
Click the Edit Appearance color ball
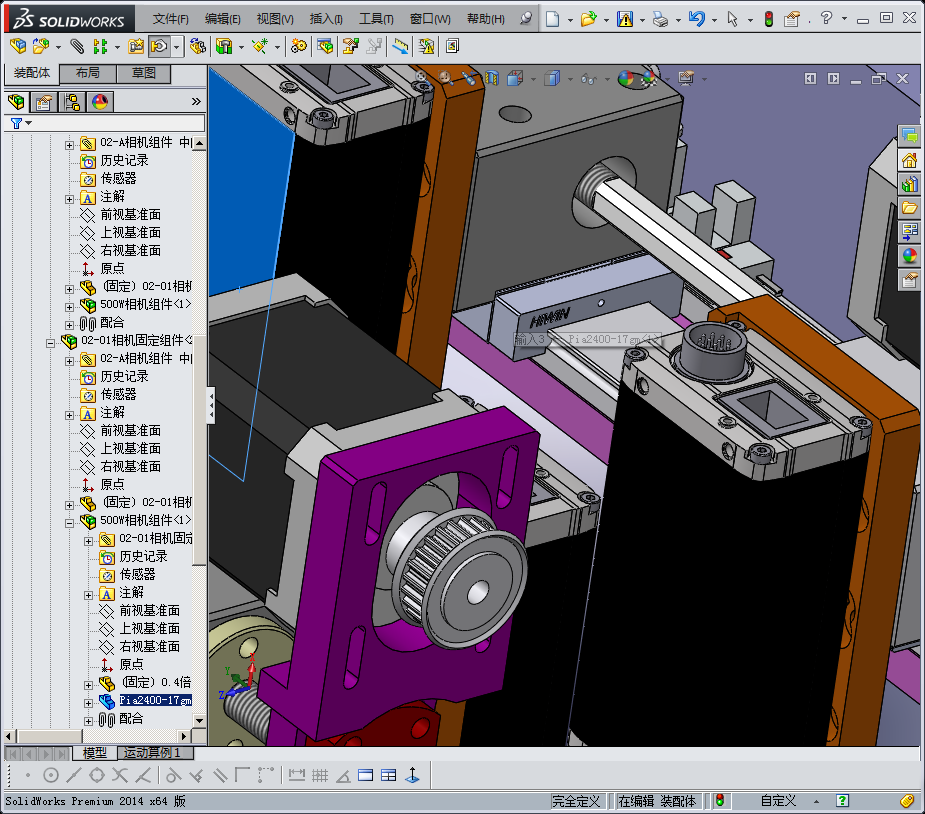[x=626, y=78]
